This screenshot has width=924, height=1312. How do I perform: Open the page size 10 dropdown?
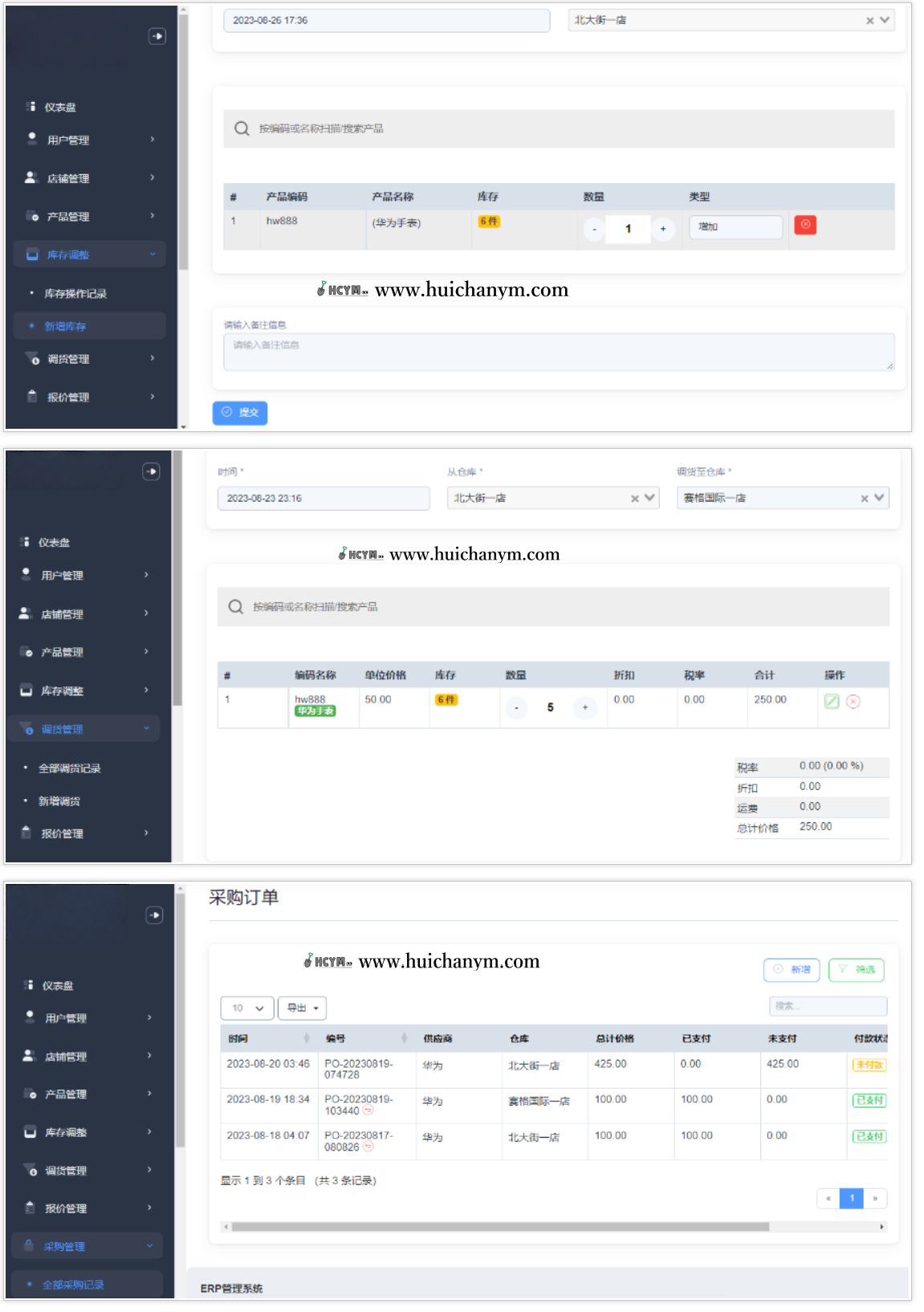pyautogui.click(x=247, y=1008)
